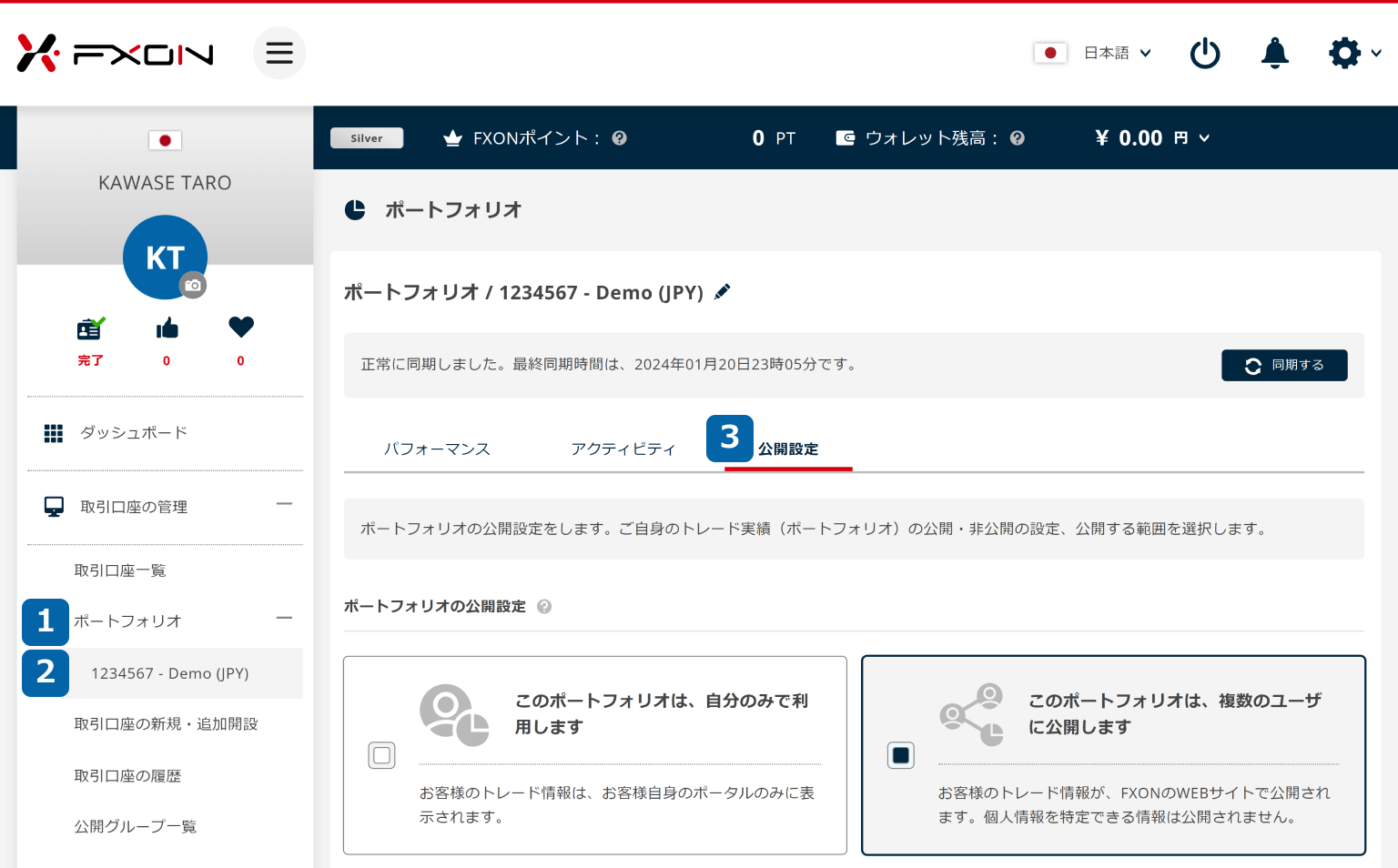
Task: Edit portfolio name with pencil icon
Action: coord(723,292)
